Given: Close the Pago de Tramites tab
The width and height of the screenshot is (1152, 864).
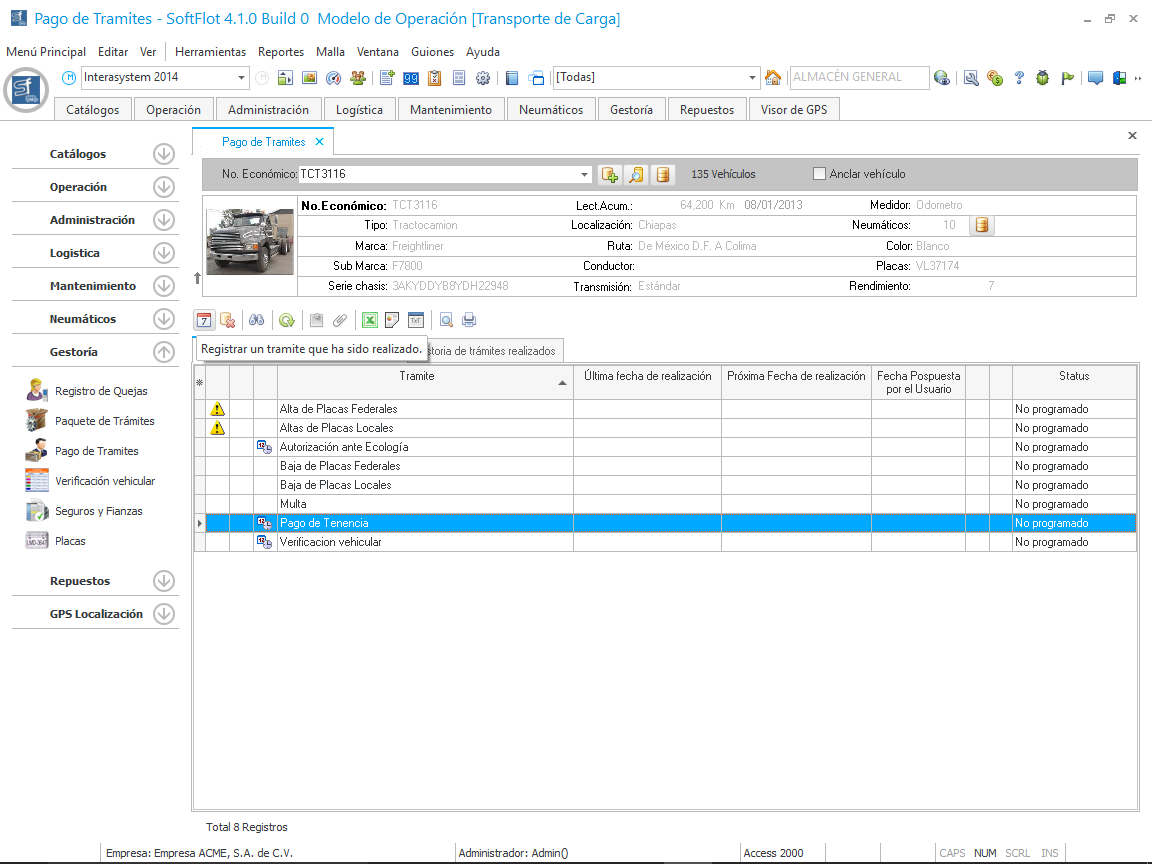Looking at the screenshot, I should pyautogui.click(x=319, y=142).
